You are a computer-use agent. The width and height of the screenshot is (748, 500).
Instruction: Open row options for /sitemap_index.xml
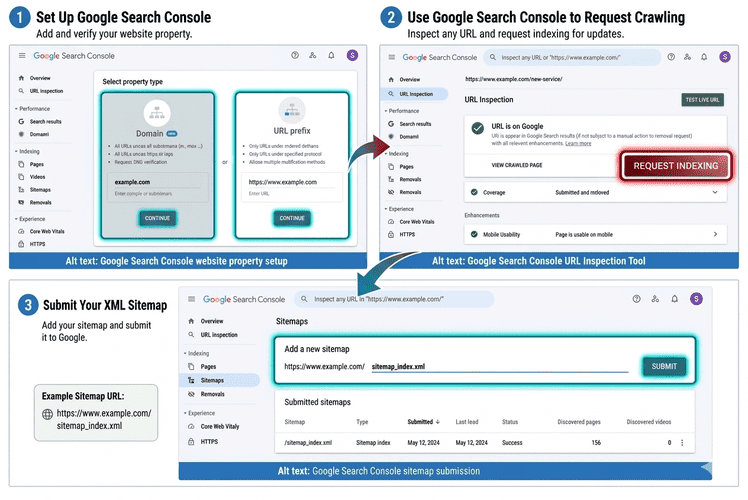[682, 443]
